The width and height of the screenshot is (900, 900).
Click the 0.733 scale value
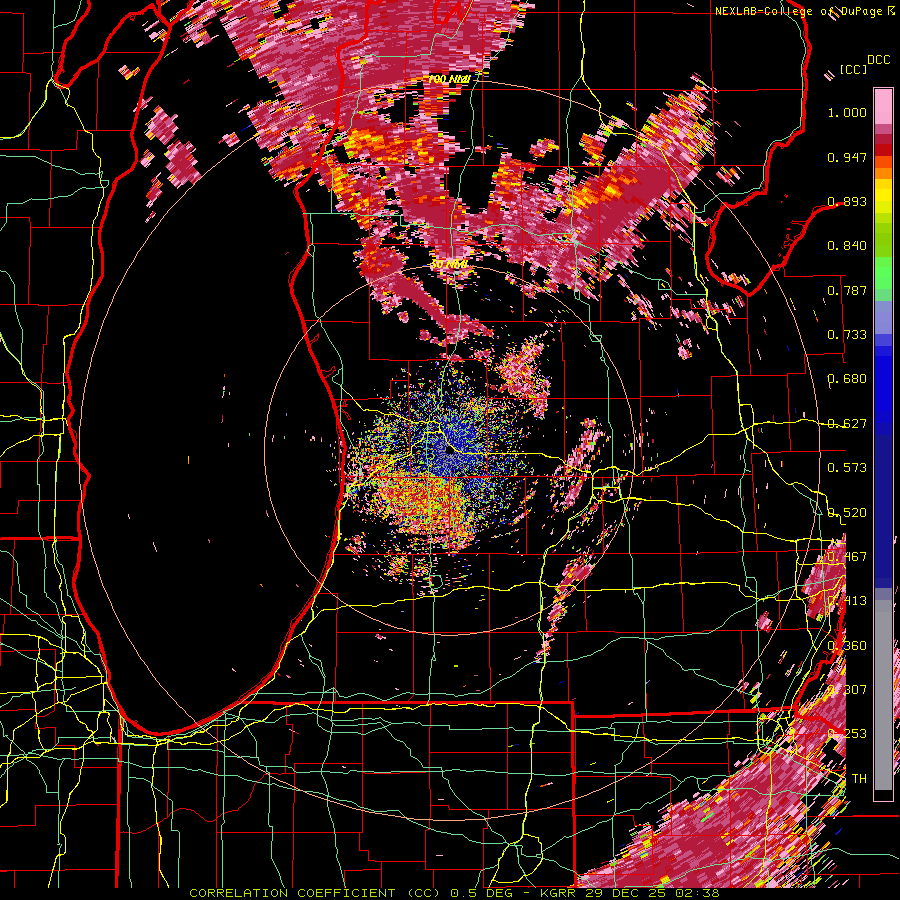[x=847, y=335]
